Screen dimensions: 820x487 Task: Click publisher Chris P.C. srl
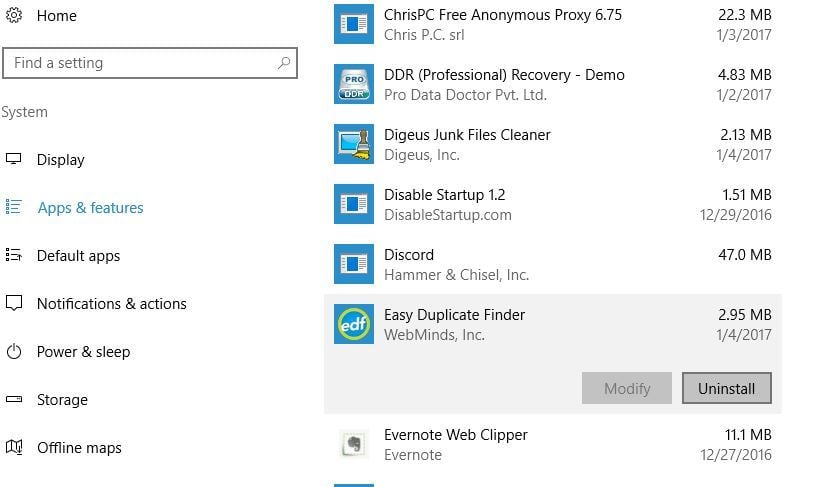coord(424,35)
